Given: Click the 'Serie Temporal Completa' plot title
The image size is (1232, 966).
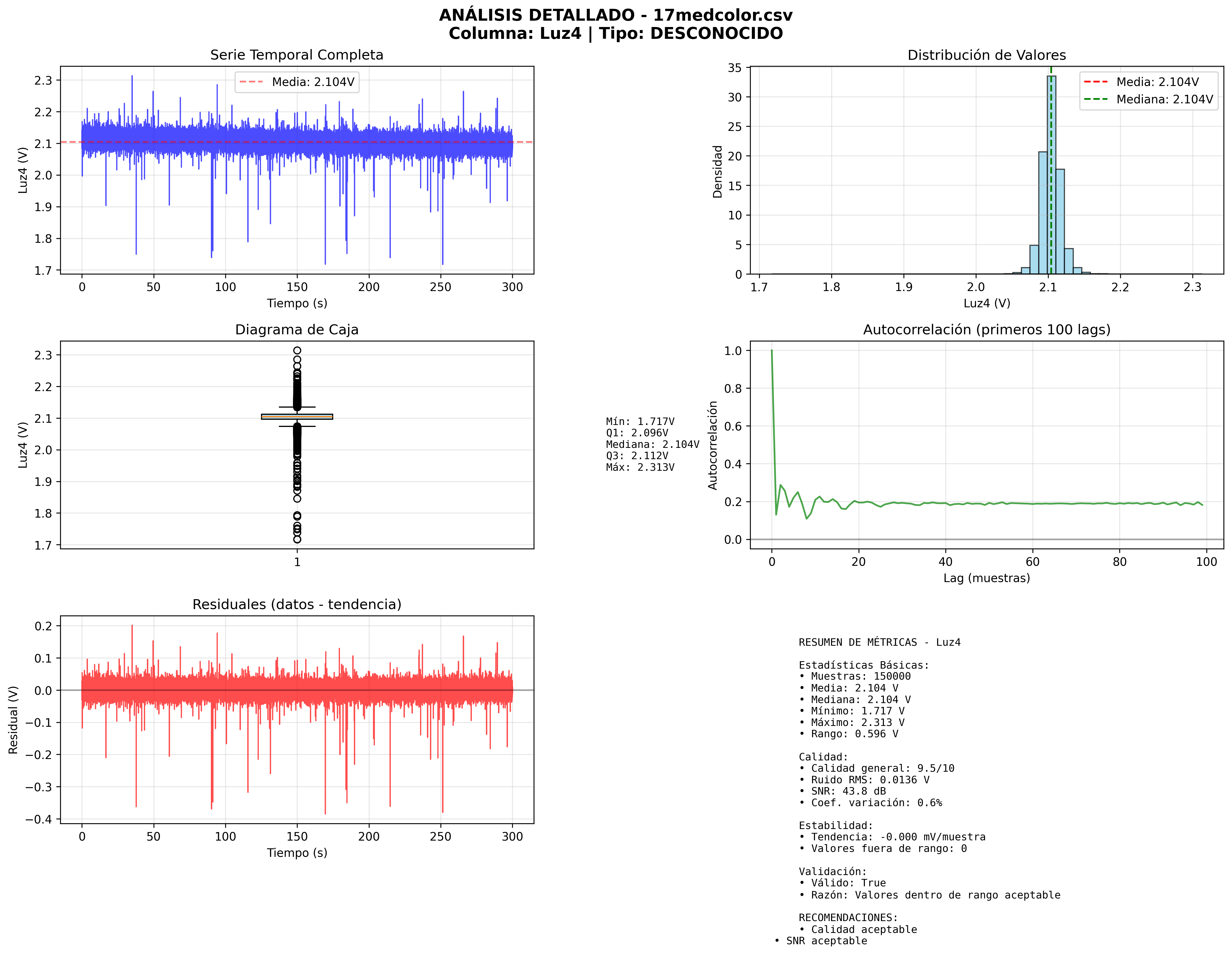Looking at the screenshot, I should (296, 55).
